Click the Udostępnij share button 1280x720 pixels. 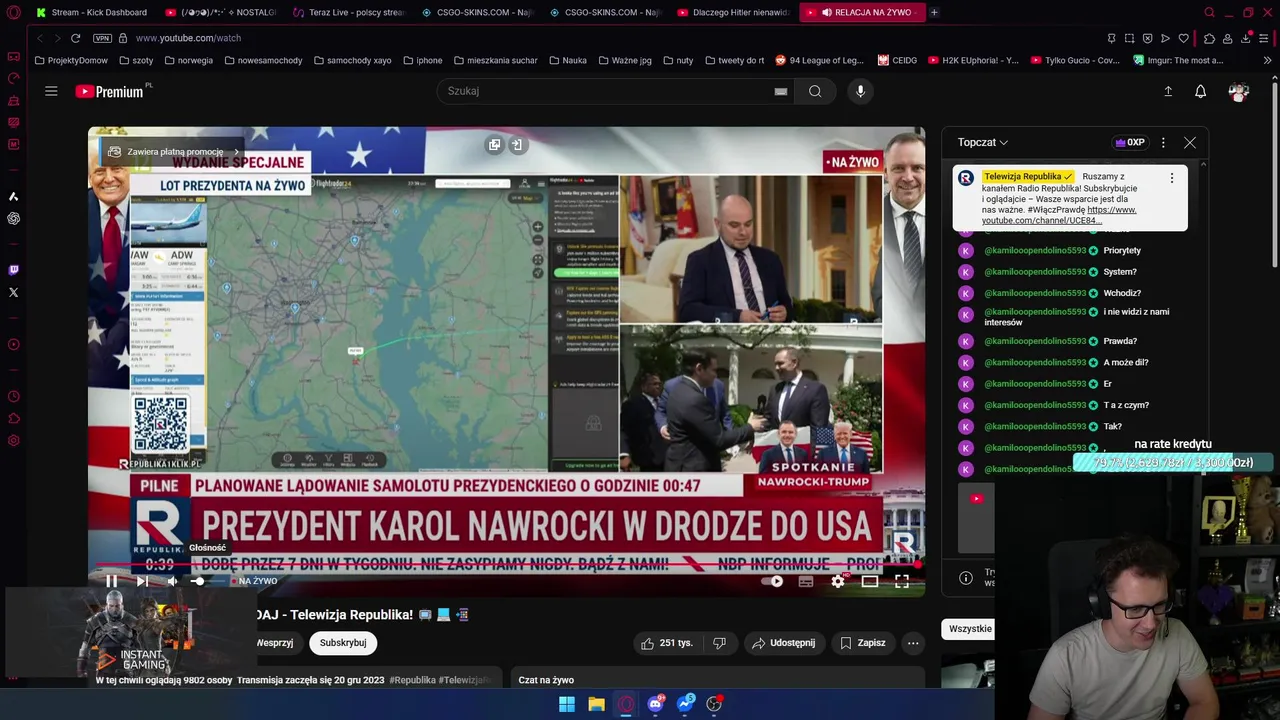click(x=783, y=643)
